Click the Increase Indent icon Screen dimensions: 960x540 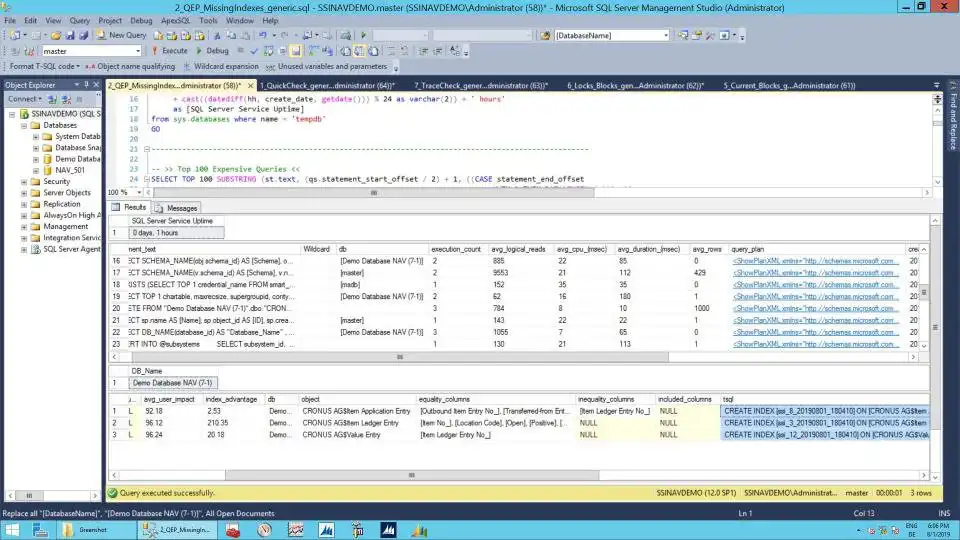tap(438, 51)
